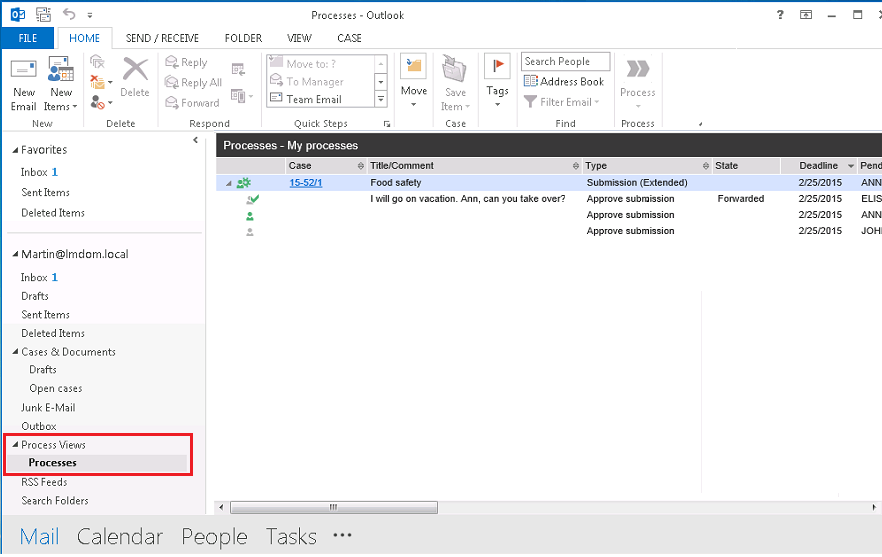Click the Search People field
882x557 pixels.
coord(565,62)
